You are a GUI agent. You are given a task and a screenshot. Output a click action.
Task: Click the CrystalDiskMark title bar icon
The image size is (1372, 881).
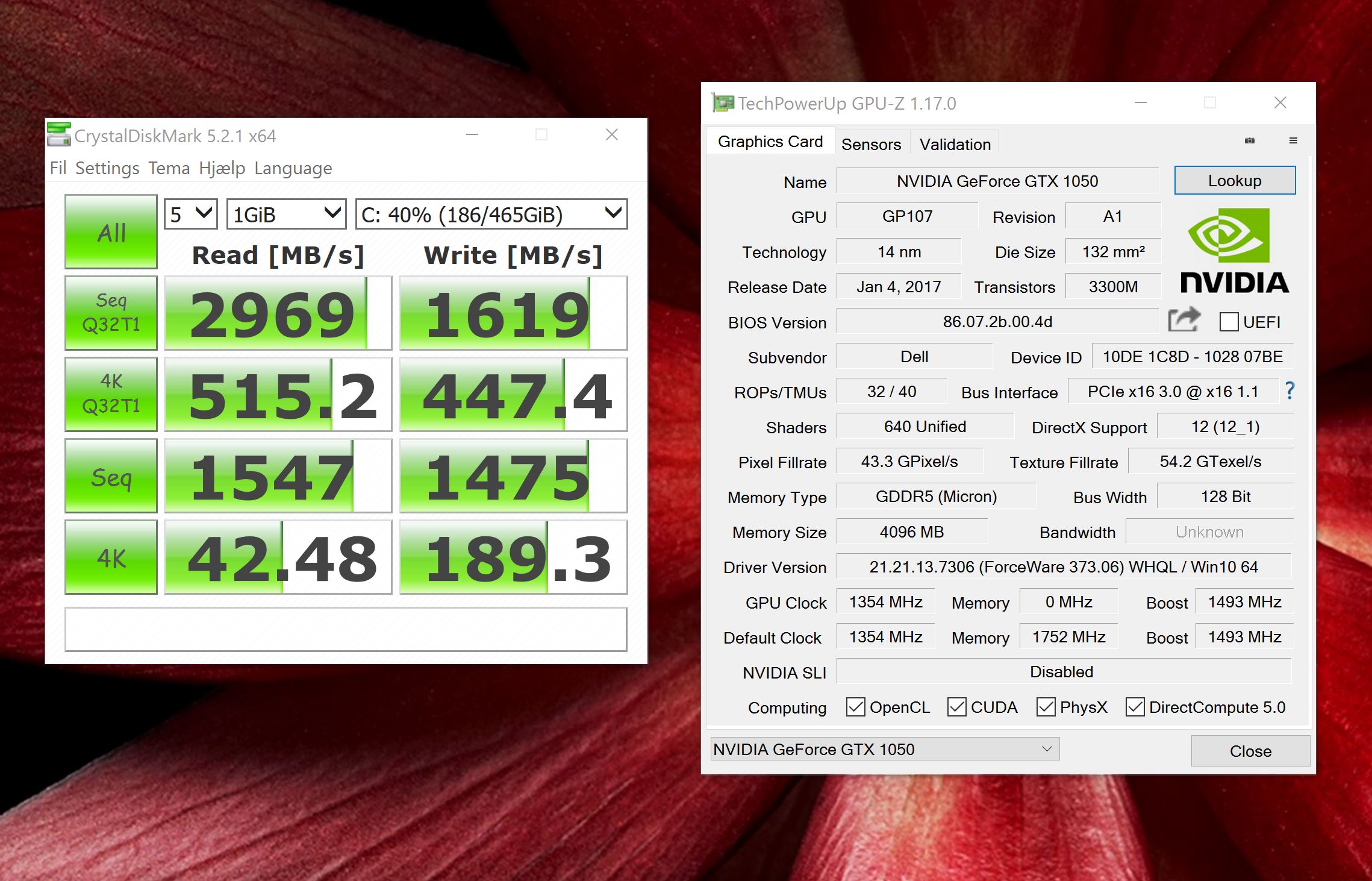58,134
